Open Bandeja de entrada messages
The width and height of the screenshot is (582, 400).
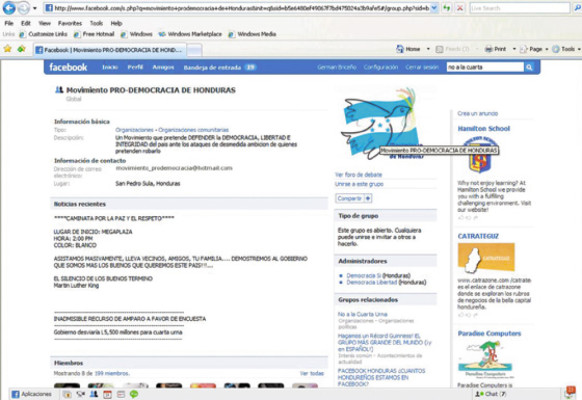(219, 67)
